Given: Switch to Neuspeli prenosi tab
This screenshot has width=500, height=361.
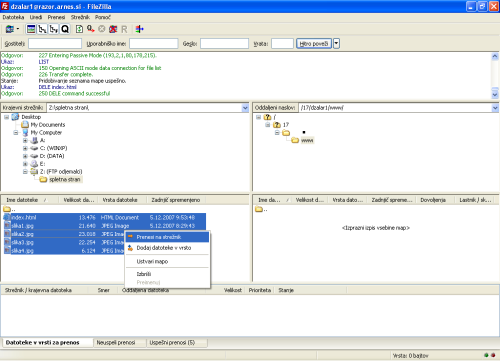Looking at the screenshot, I should 119,343.
